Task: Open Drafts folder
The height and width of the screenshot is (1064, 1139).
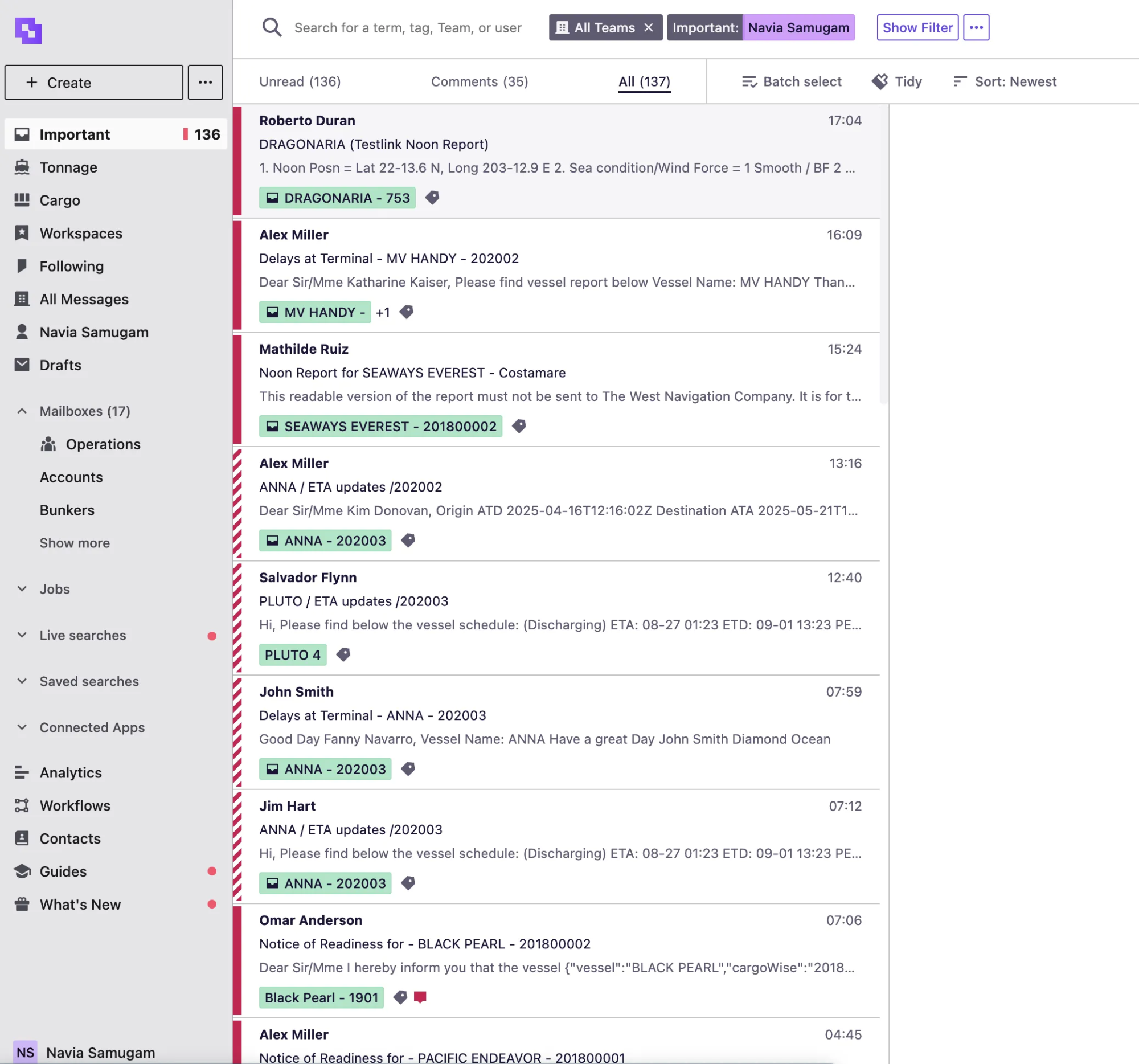Action: click(116, 365)
